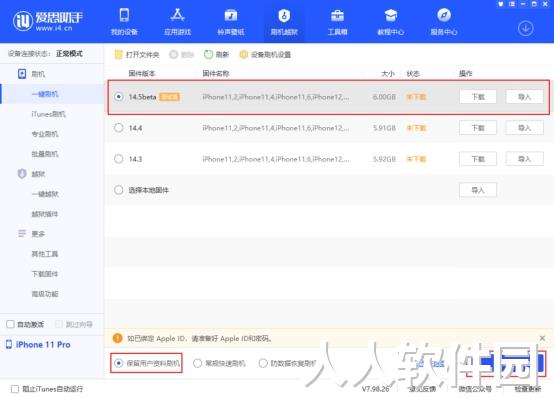Open the title bar list menu icon
Viewport: 554px width, 398px height.
click(x=512, y=4)
